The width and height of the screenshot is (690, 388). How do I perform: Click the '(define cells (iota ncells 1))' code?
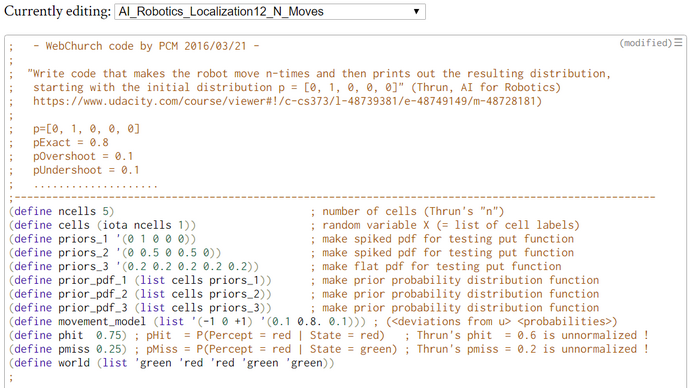(x=102, y=225)
